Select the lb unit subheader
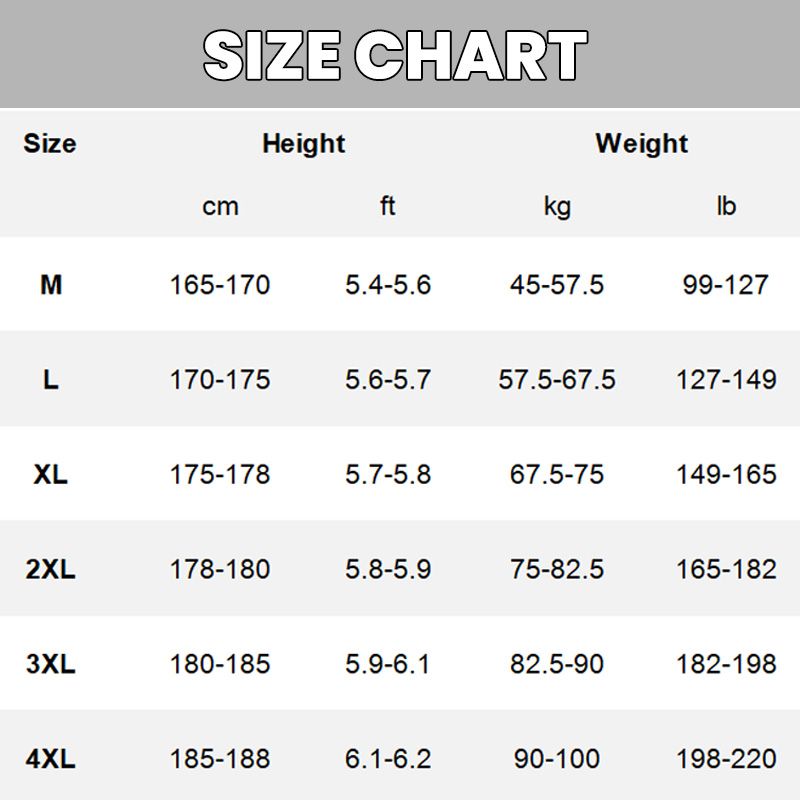This screenshot has height=800, width=800. pos(726,206)
